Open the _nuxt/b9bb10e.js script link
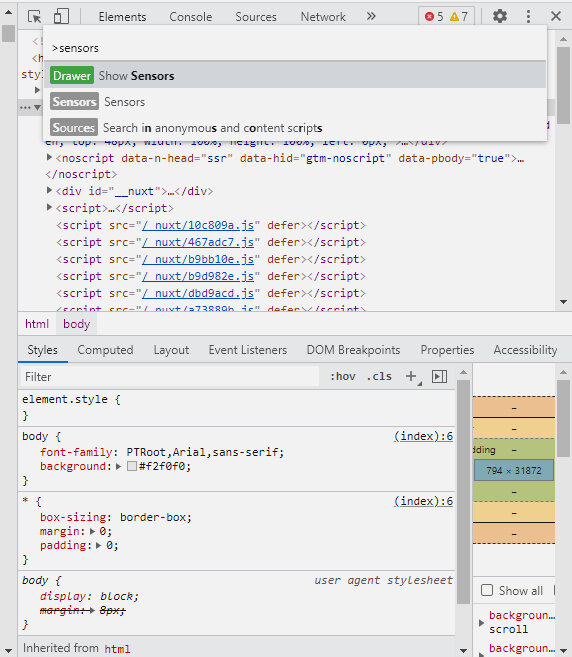The height and width of the screenshot is (657, 572). click(x=198, y=259)
